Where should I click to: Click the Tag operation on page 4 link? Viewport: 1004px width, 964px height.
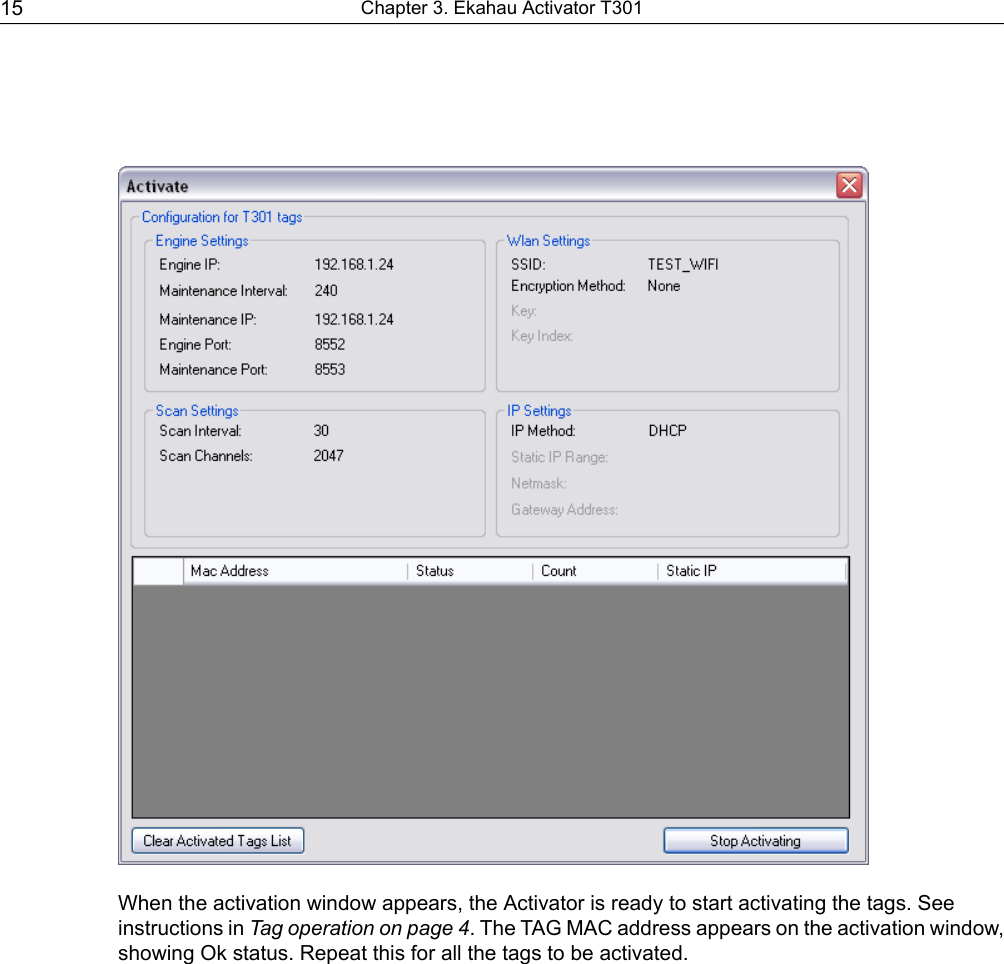[x=359, y=928]
